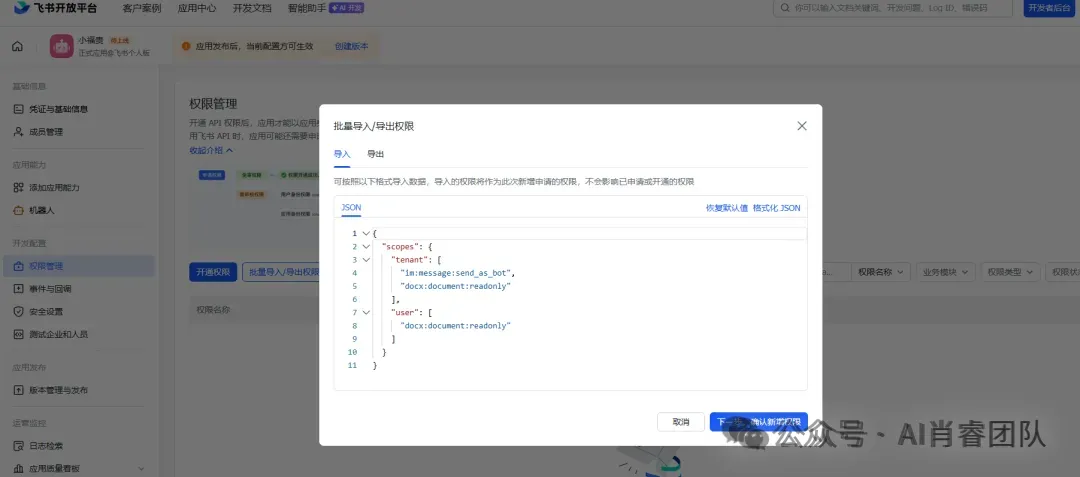Click the 应用质量看板 icon

point(19,468)
